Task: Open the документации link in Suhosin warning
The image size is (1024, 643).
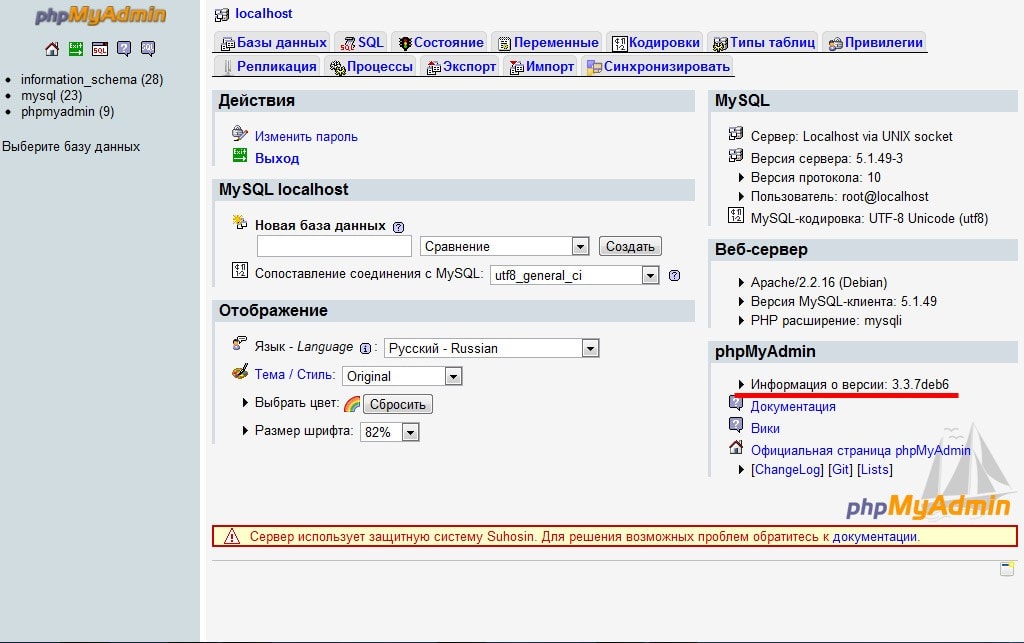Action: (x=874, y=537)
